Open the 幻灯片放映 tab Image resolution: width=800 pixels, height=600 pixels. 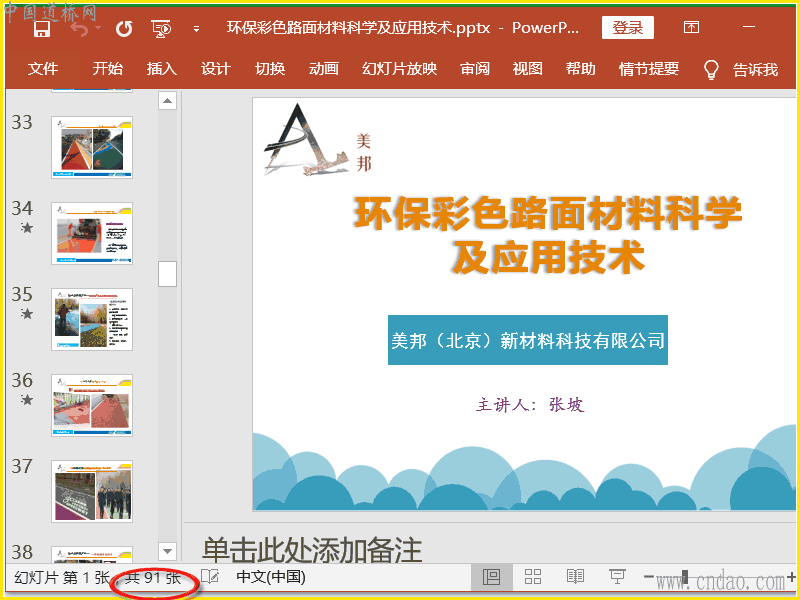[399, 68]
